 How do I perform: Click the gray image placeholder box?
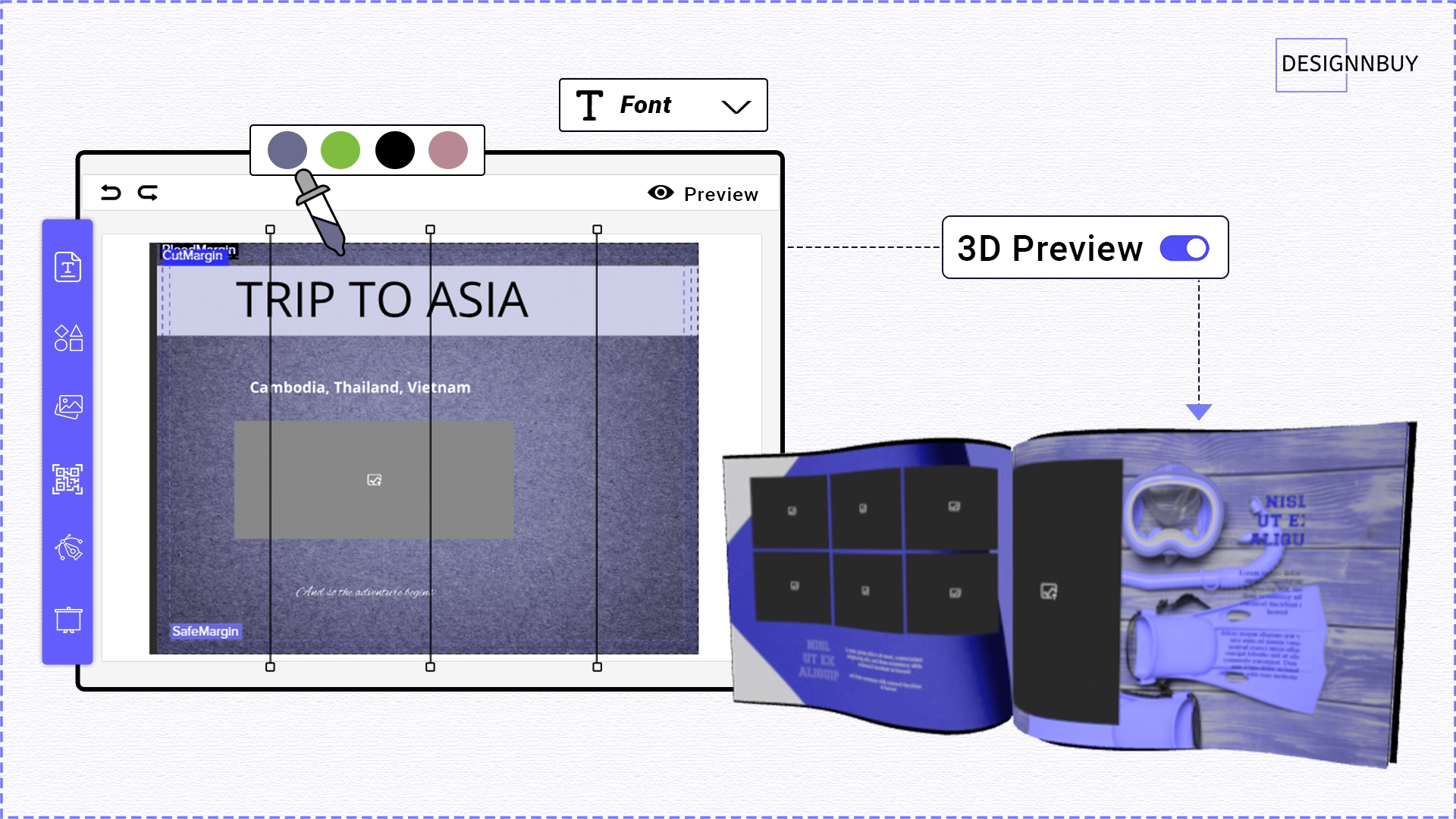point(374,480)
